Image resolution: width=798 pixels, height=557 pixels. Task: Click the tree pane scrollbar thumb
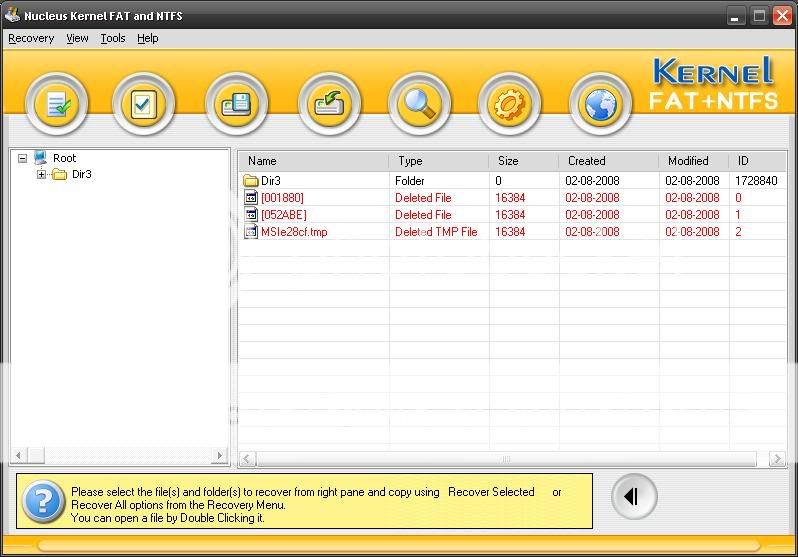click(x=36, y=455)
